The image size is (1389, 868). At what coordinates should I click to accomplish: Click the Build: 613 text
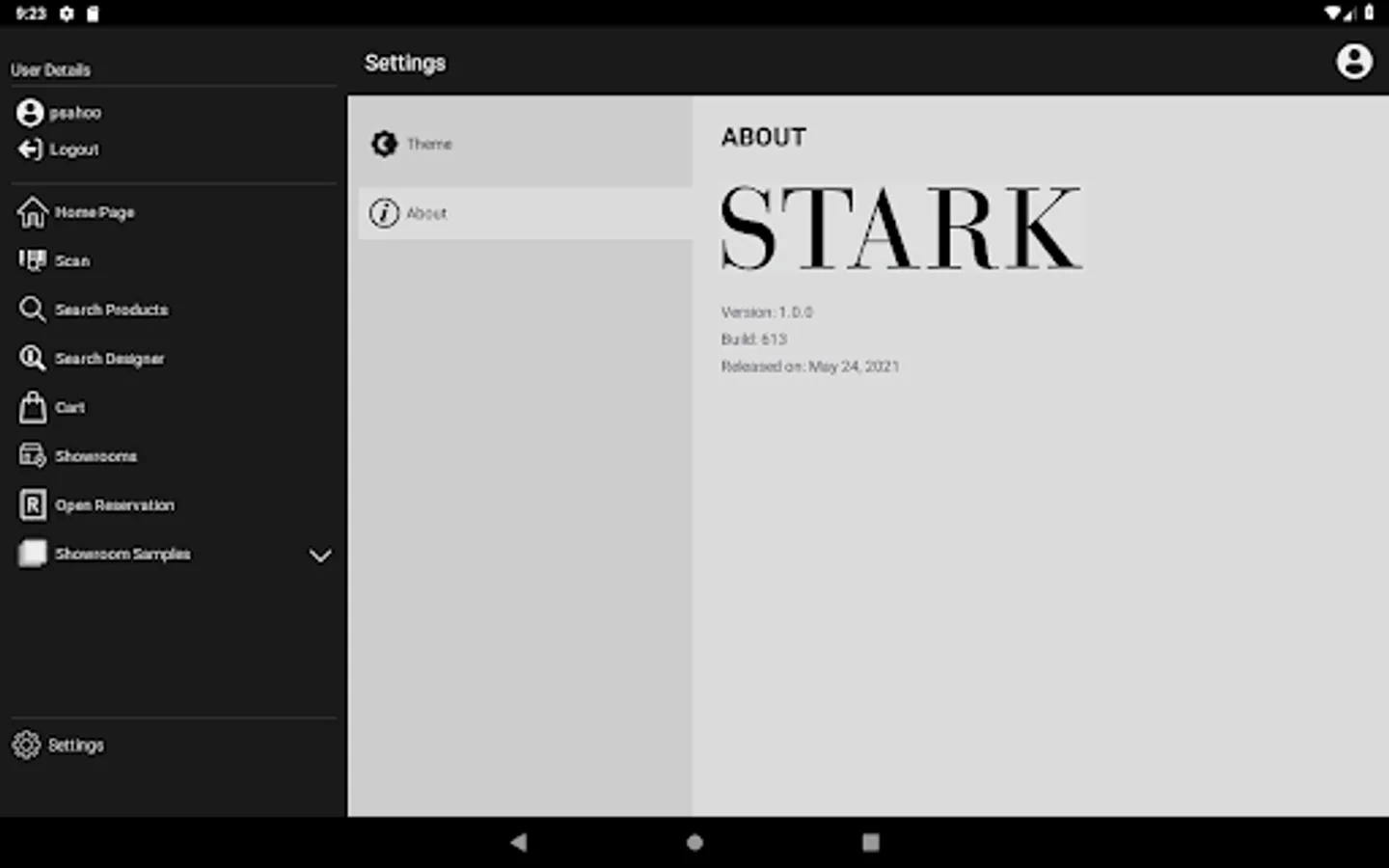point(754,339)
